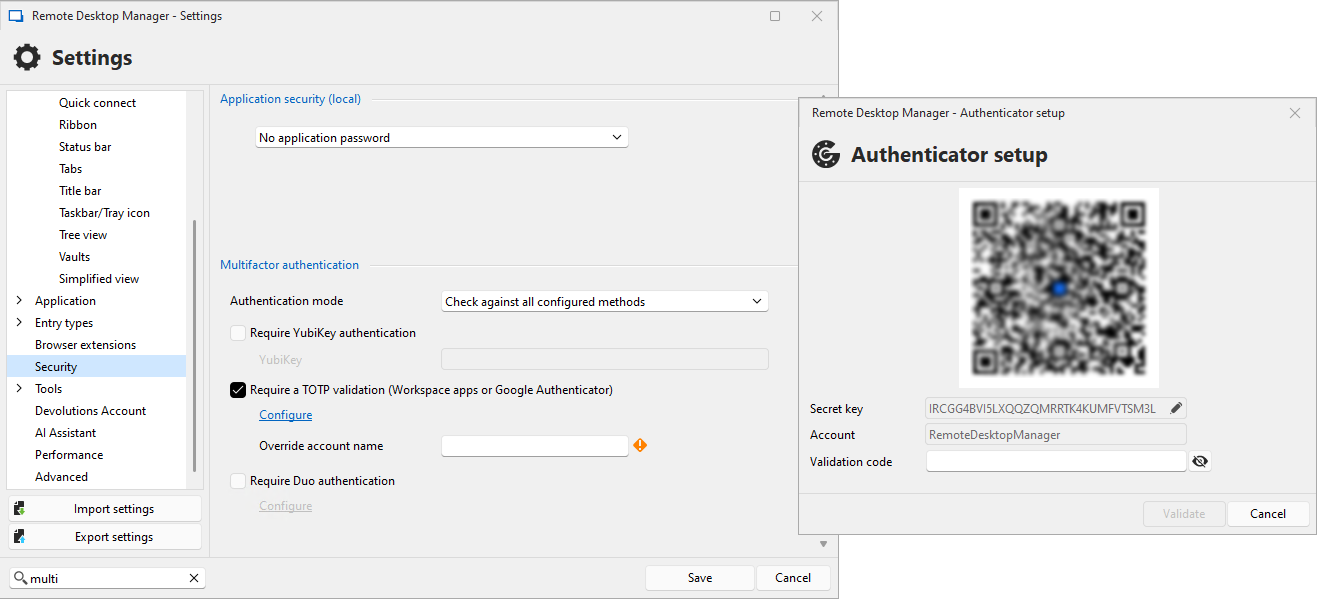Viewport: 1318px width, 600px height.
Task: Click the scroll down arrow of settings panel
Action: [824, 544]
